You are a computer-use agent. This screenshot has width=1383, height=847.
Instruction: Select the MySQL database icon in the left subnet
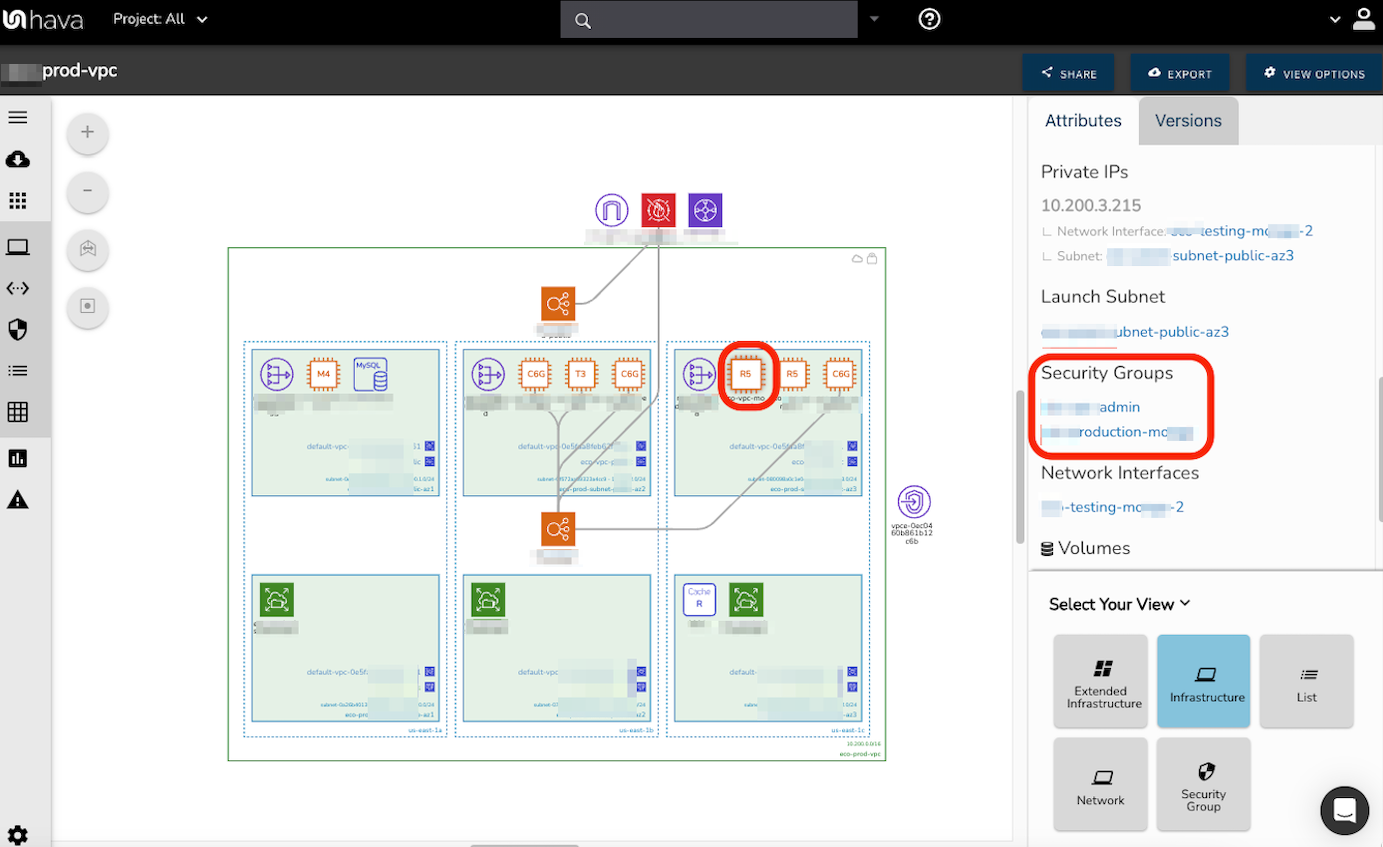click(369, 373)
